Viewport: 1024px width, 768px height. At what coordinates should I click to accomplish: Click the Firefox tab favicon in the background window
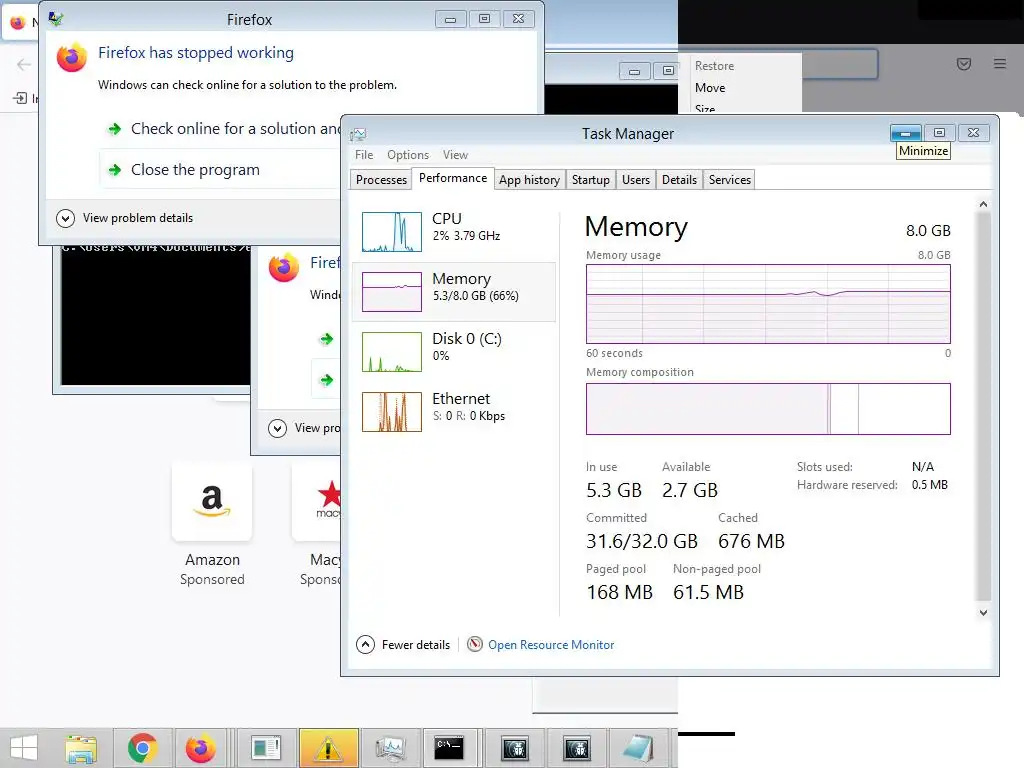(x=18, y=23)
